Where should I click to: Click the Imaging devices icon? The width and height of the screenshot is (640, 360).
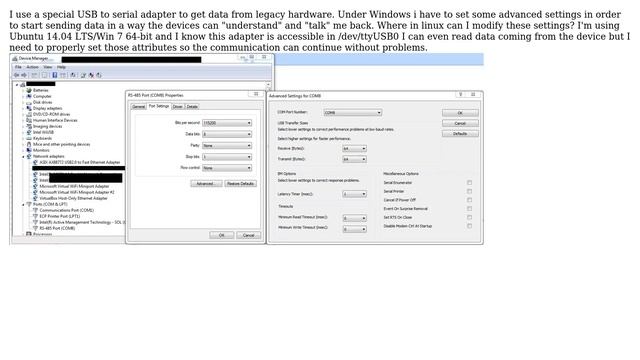pyautogui.click(x=29, y=126)
